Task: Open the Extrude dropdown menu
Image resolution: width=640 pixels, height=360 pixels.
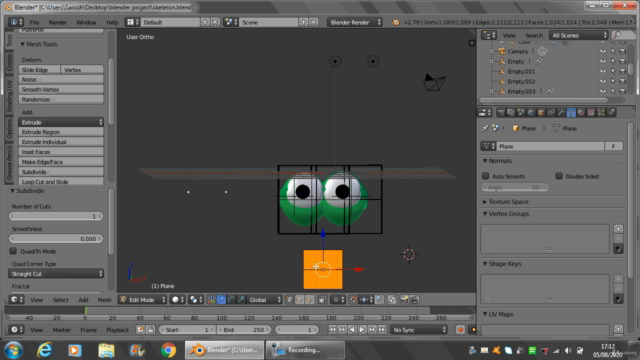Action: (x=60, y=122)
